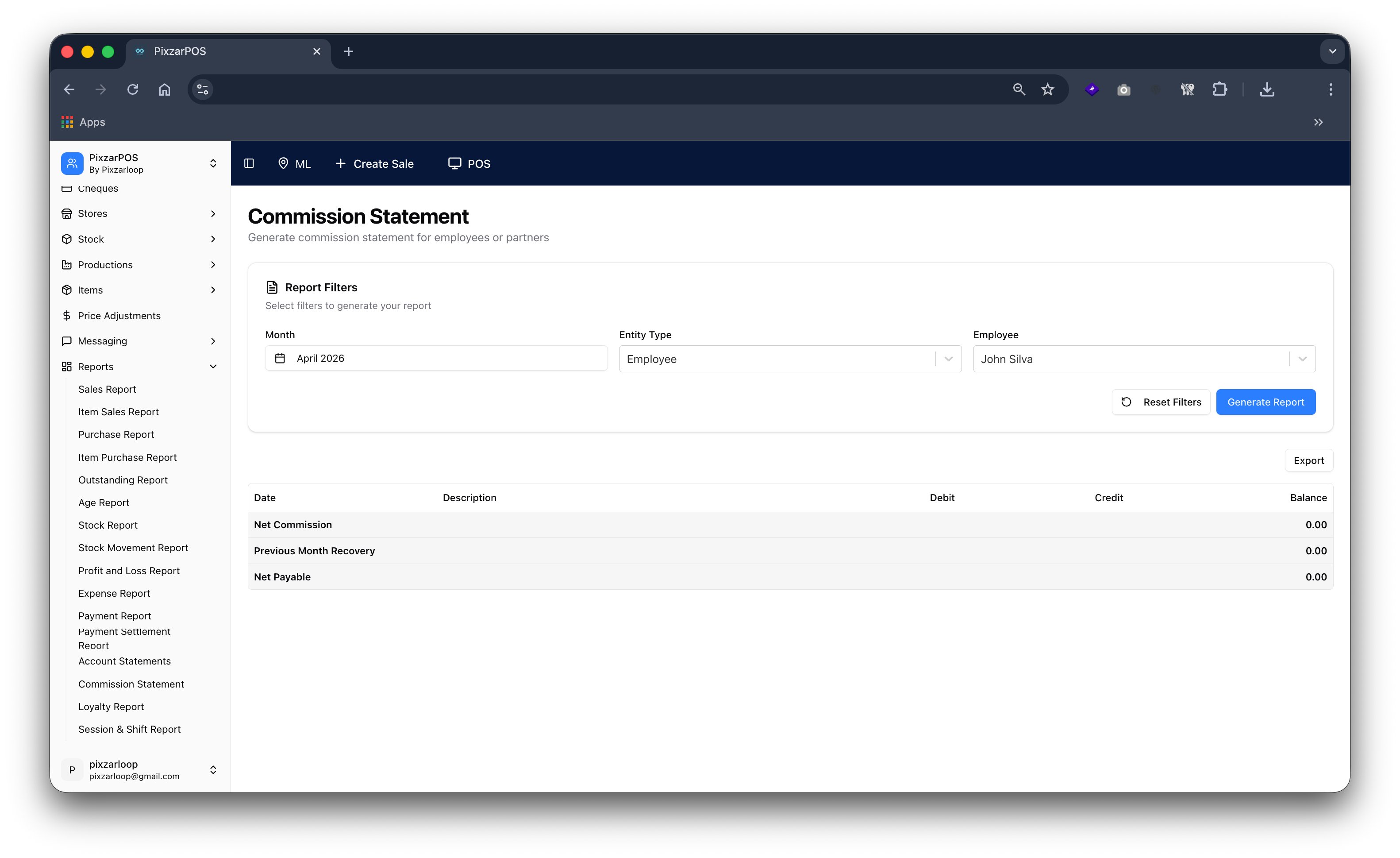
Task: Collapse the Reports section in the sidebar
Action: 213,366
